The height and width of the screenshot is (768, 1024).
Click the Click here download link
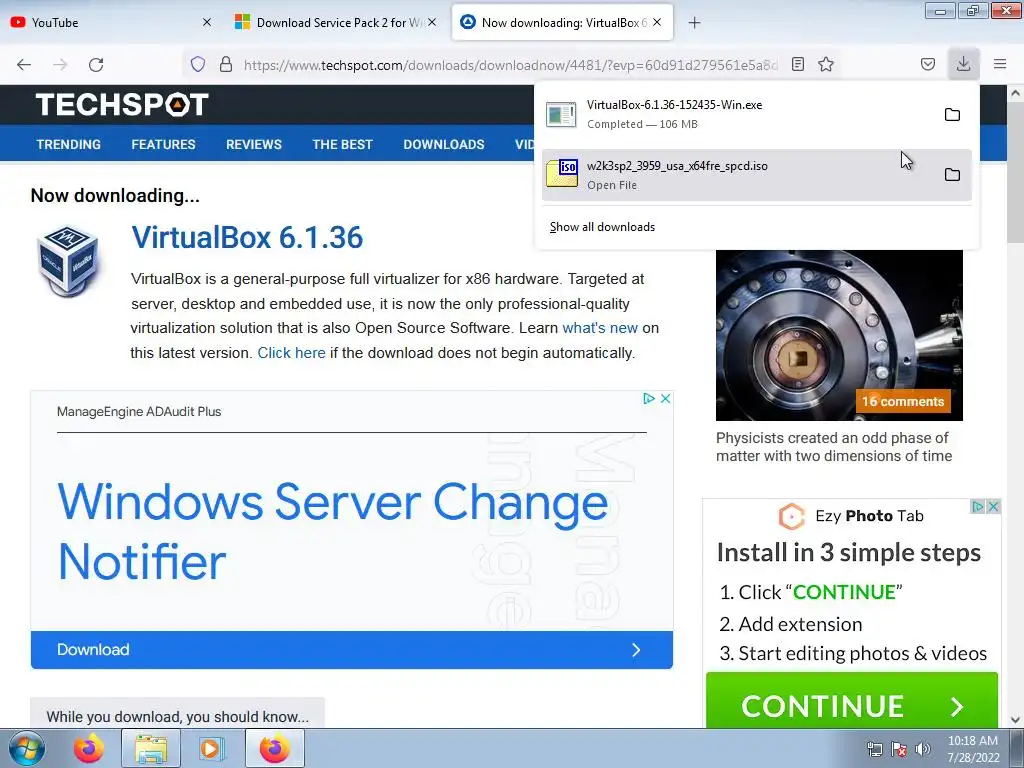[x=291, y=353]
